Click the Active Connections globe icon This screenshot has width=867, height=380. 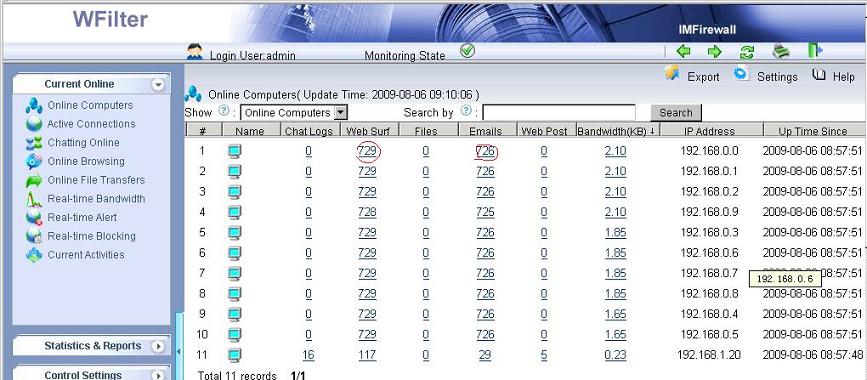(x=34, y=124)
